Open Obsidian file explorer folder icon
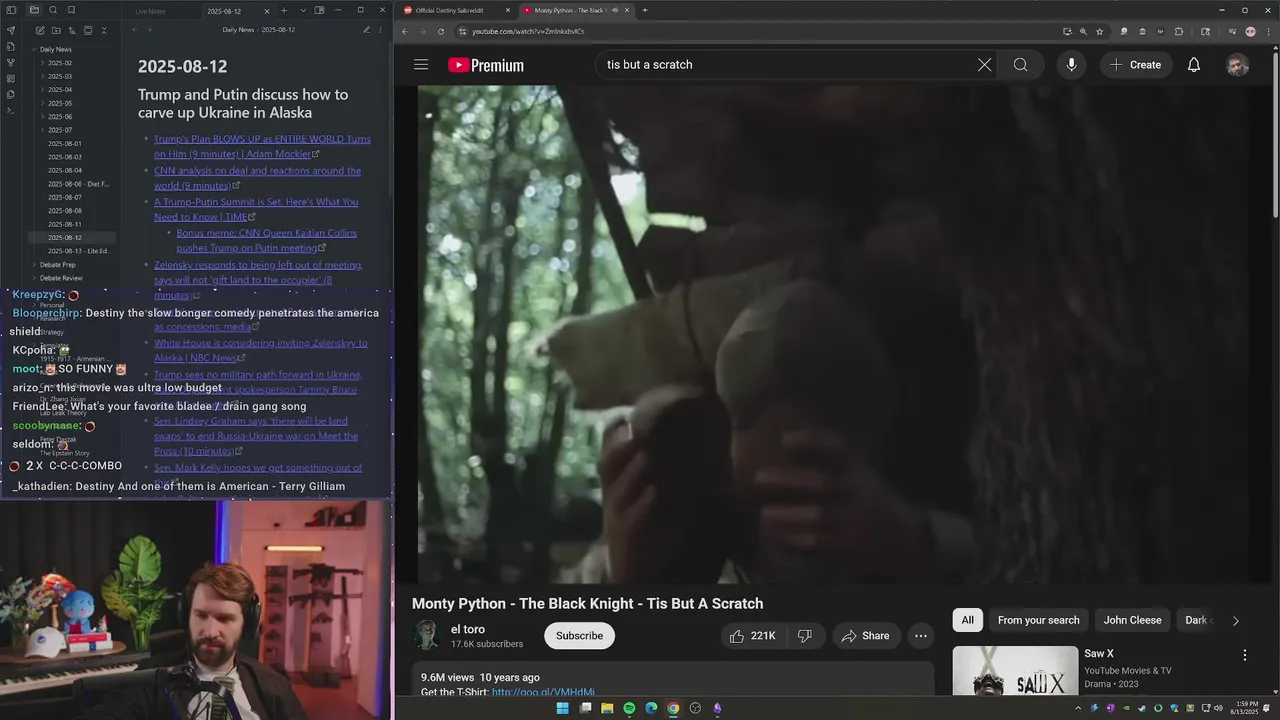Image resolution: width=1280 pixels, height=720 pixels. click(x=34, y=10)
